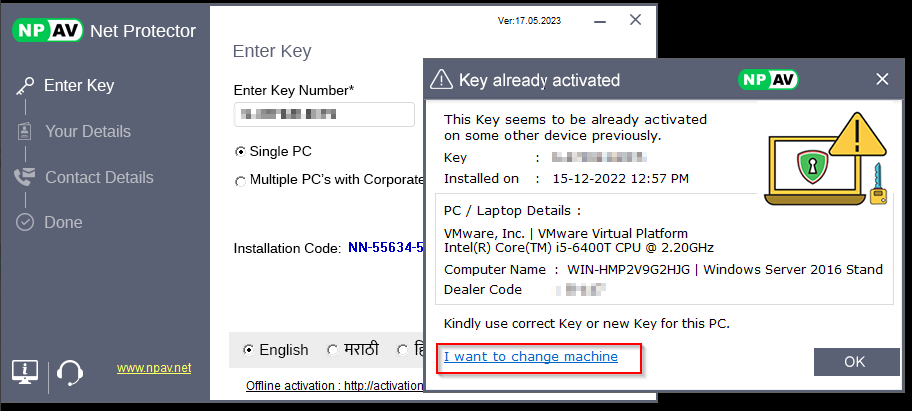Click the Contact Details phone icon

(25, 177)
